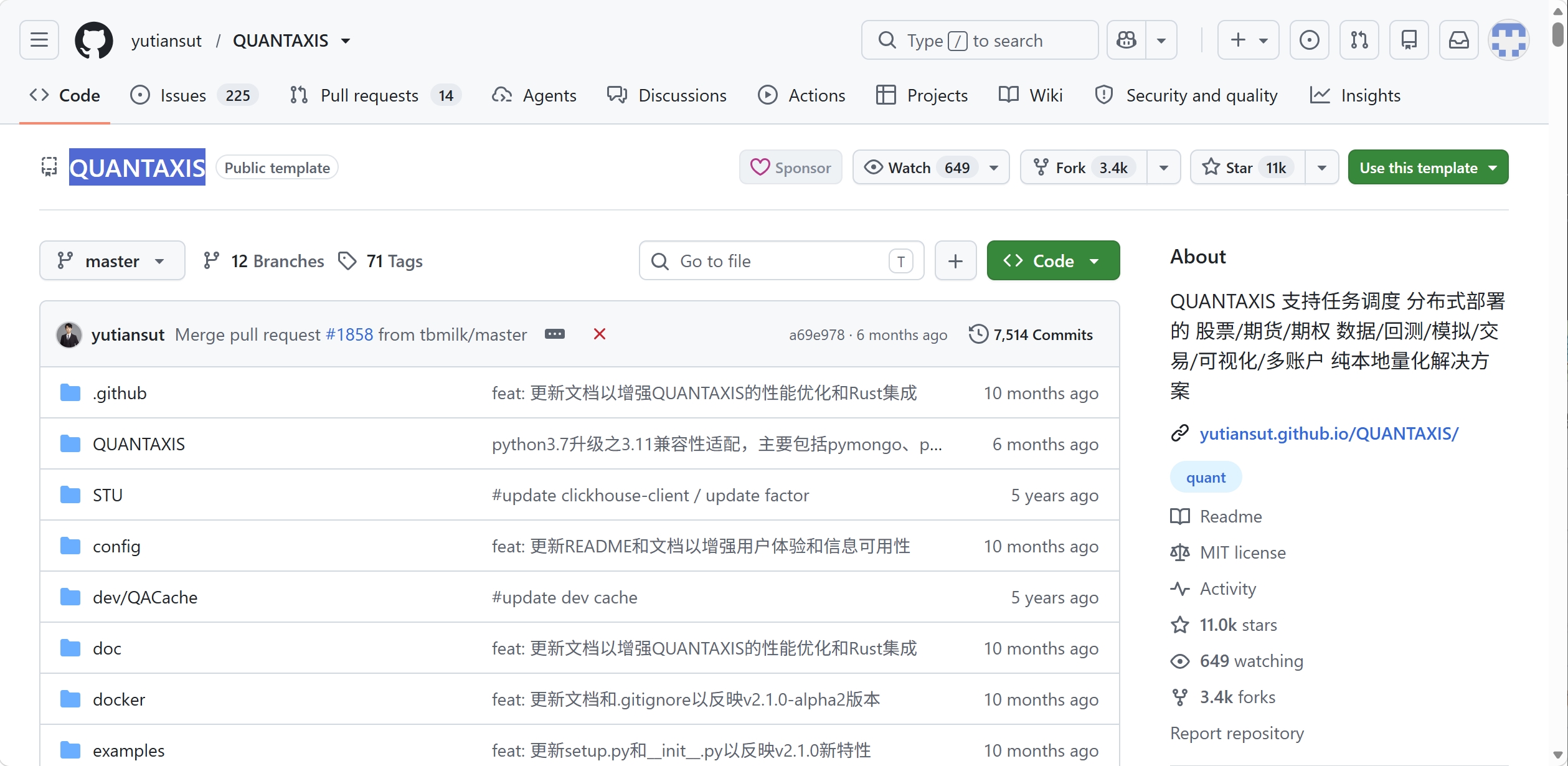Expand commit message ellipsis button
Screen dimensions: 1568x766
[555, 334]
